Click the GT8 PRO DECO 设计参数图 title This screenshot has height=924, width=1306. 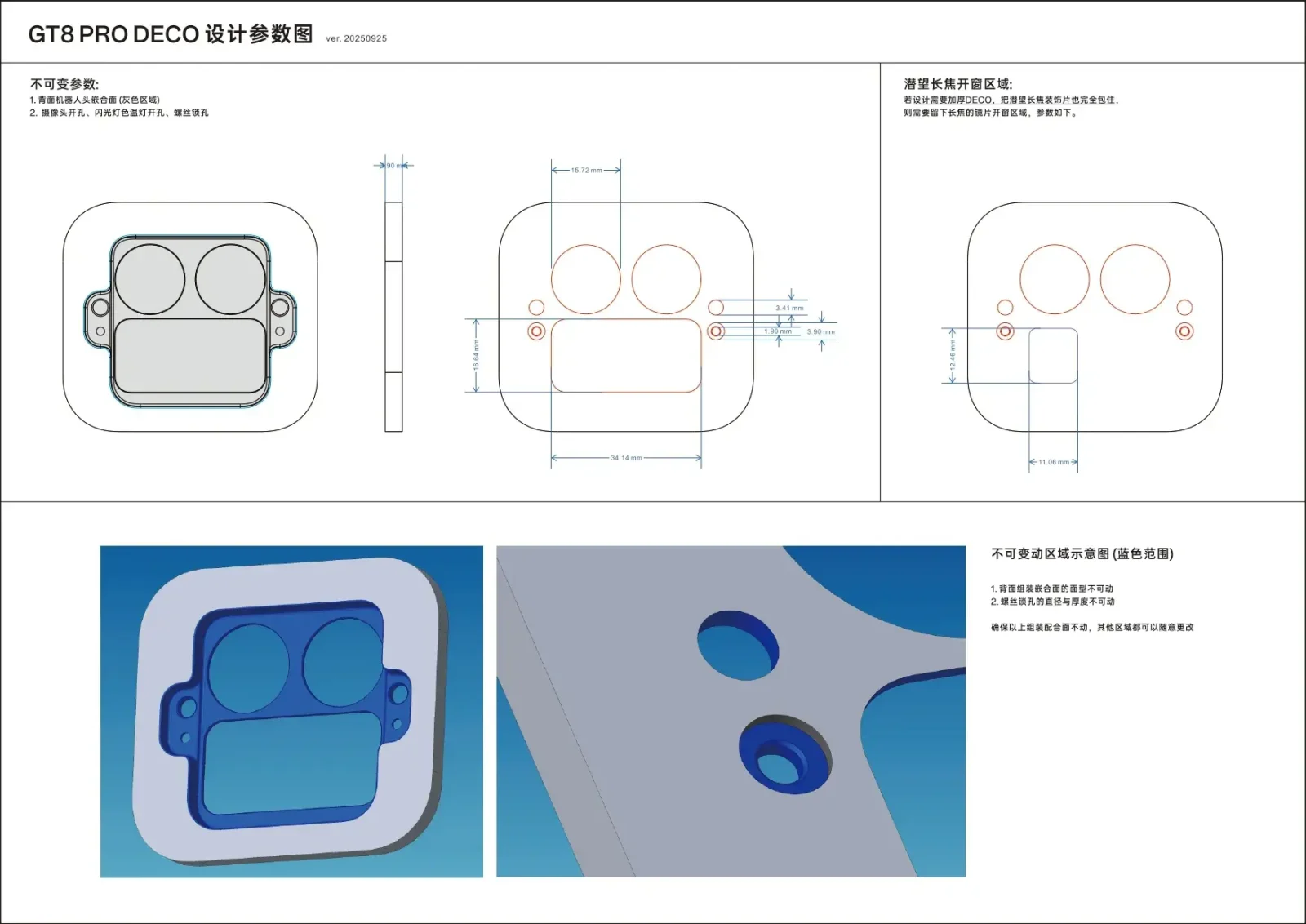[170, 34]
